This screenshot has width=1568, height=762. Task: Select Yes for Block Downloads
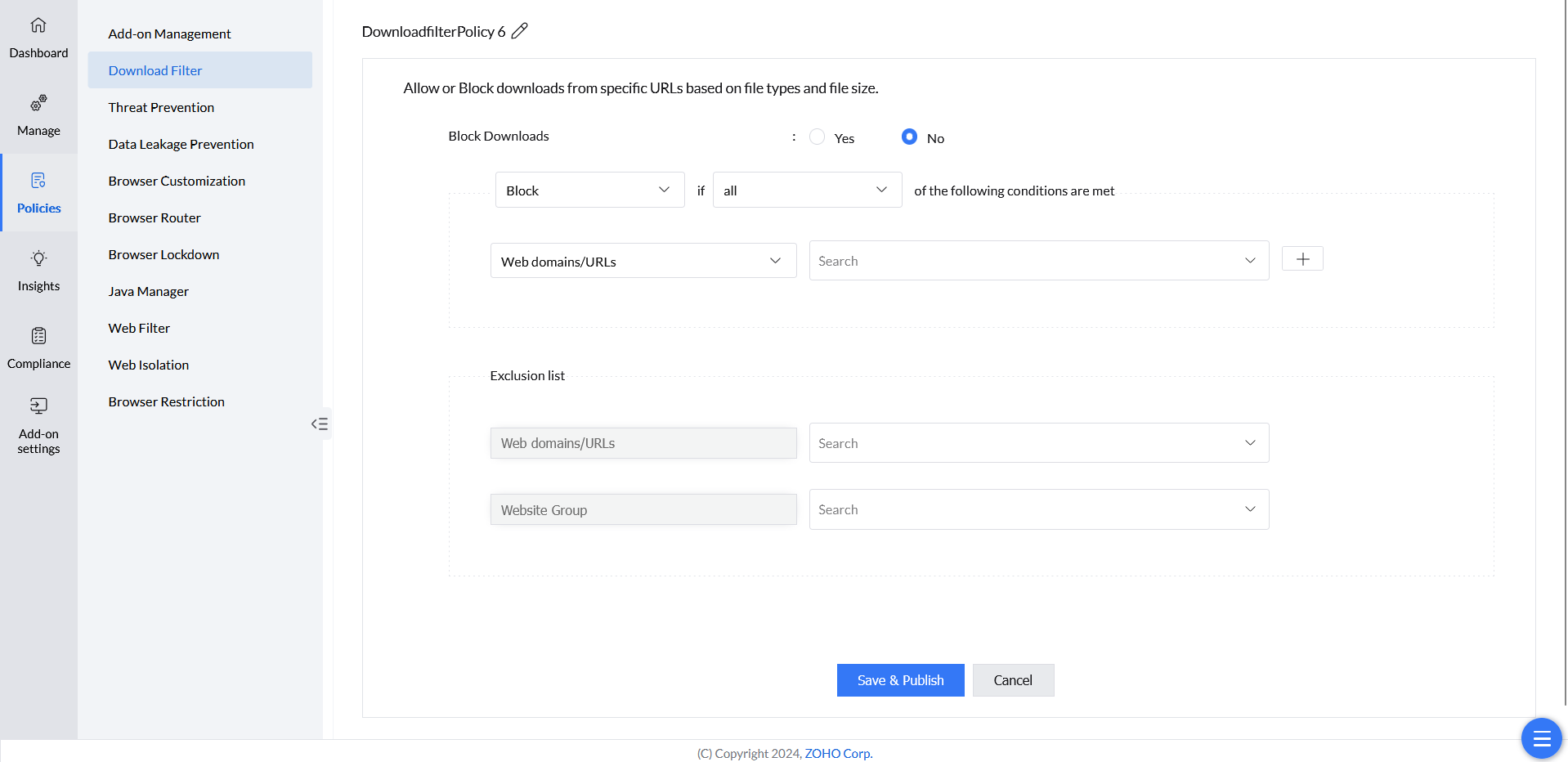(x=817, y=137)
